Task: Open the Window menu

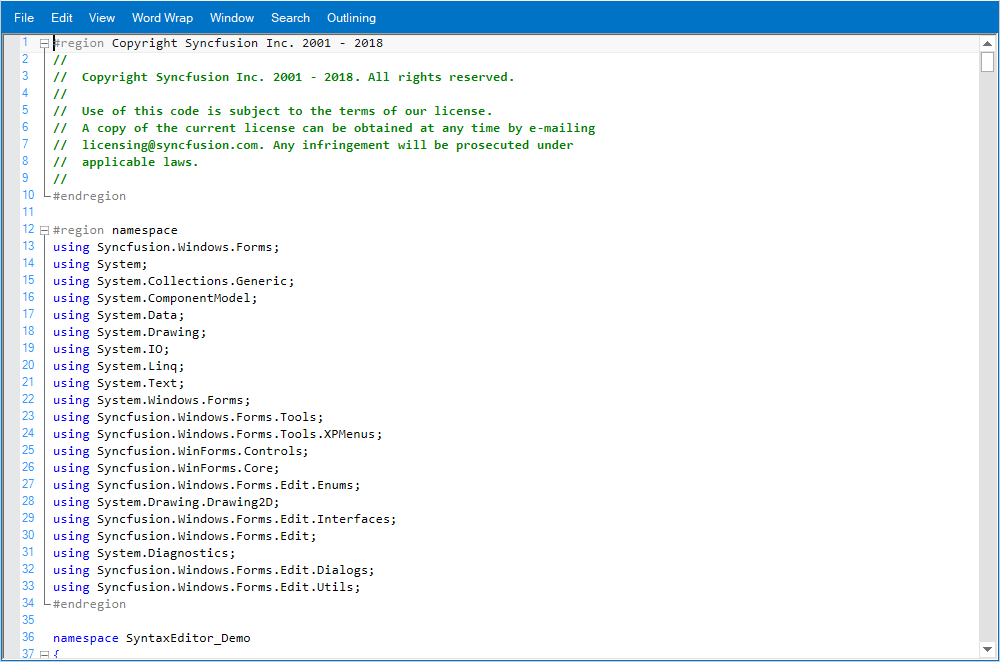Action: click(x=232, y=18)
